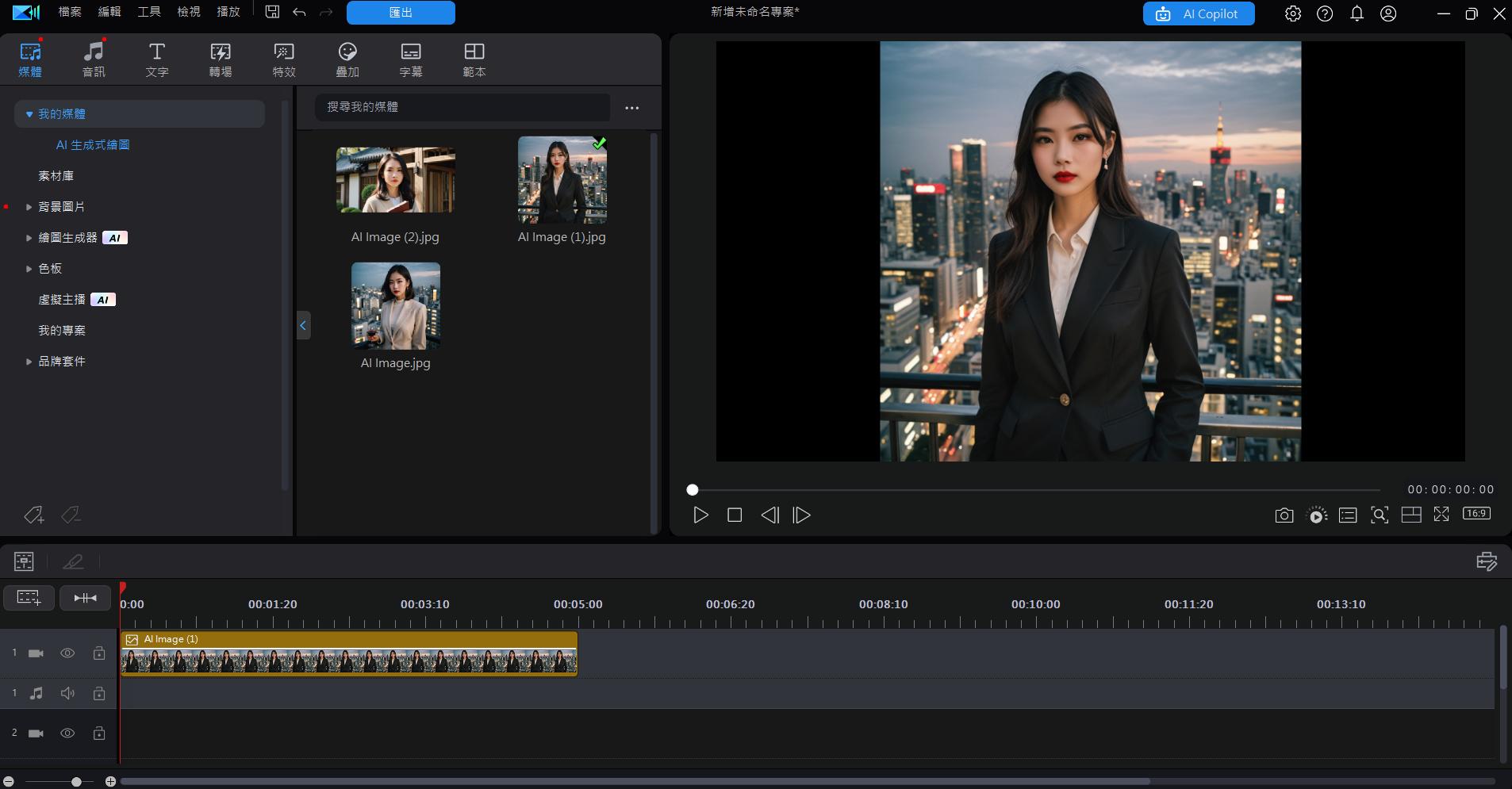Image resolution: width=1512 pixels, height=789 pixels.
Task: Mute audio track 1 speaker icon
Action: coord(67,693)
